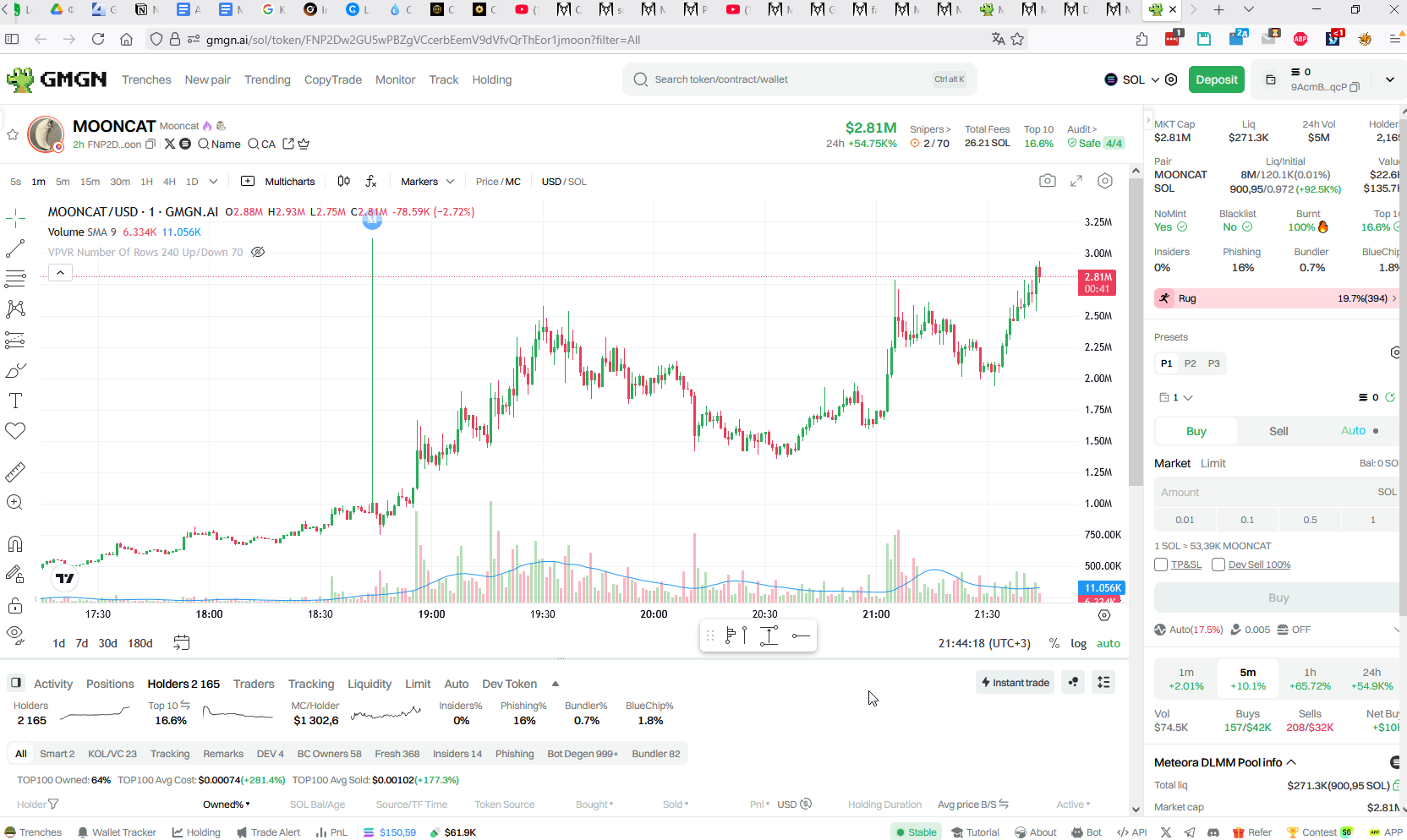
Task: Select the Limit order tab
Action: (1213, 463)
